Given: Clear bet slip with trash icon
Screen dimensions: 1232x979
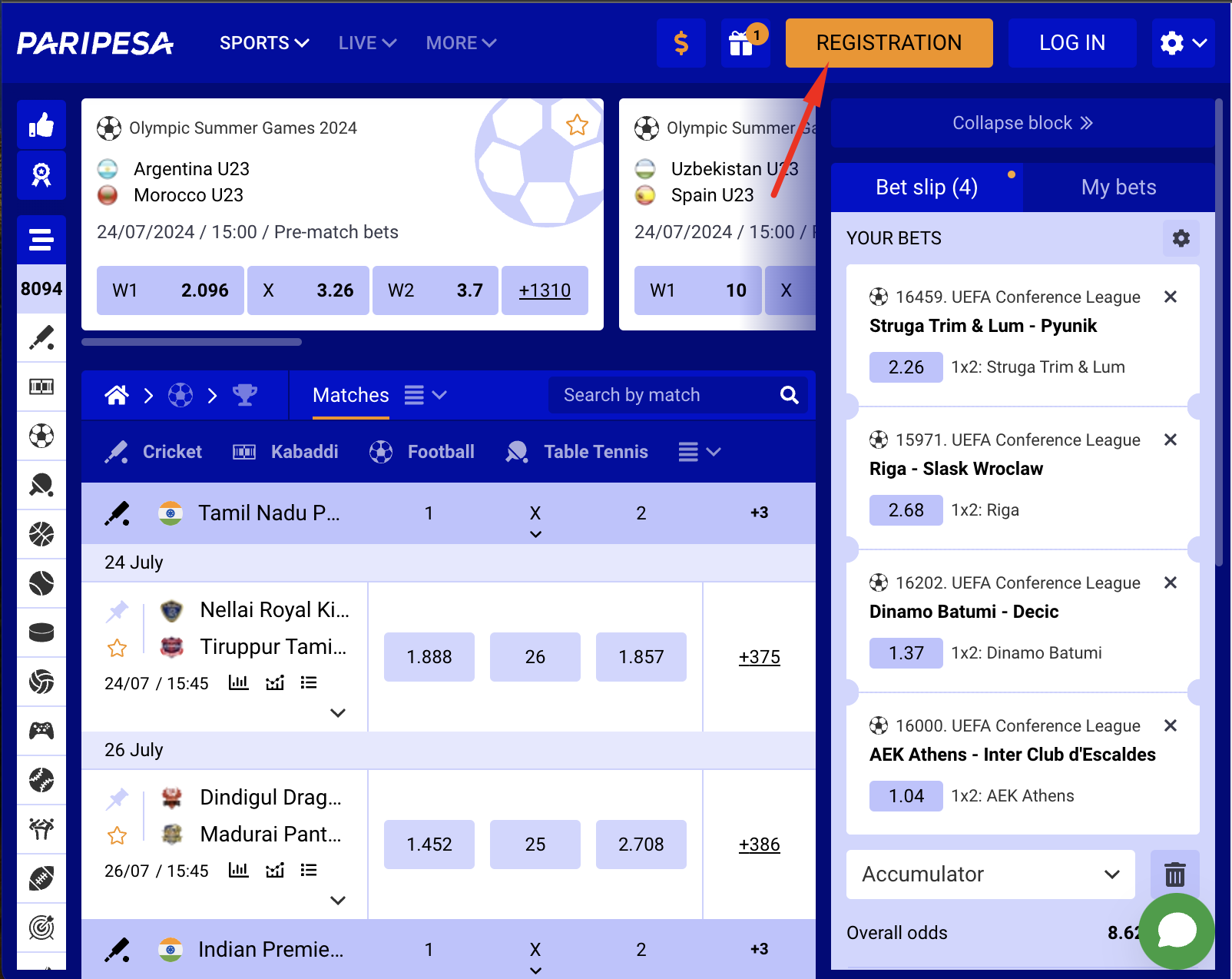Looking at the screenshot, I should (1175, 874).
